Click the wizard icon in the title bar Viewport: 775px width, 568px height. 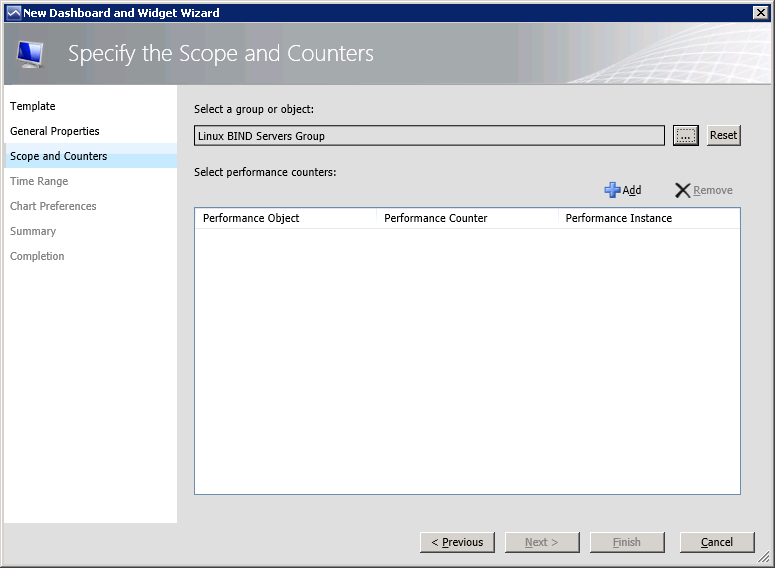coord(13,13)
